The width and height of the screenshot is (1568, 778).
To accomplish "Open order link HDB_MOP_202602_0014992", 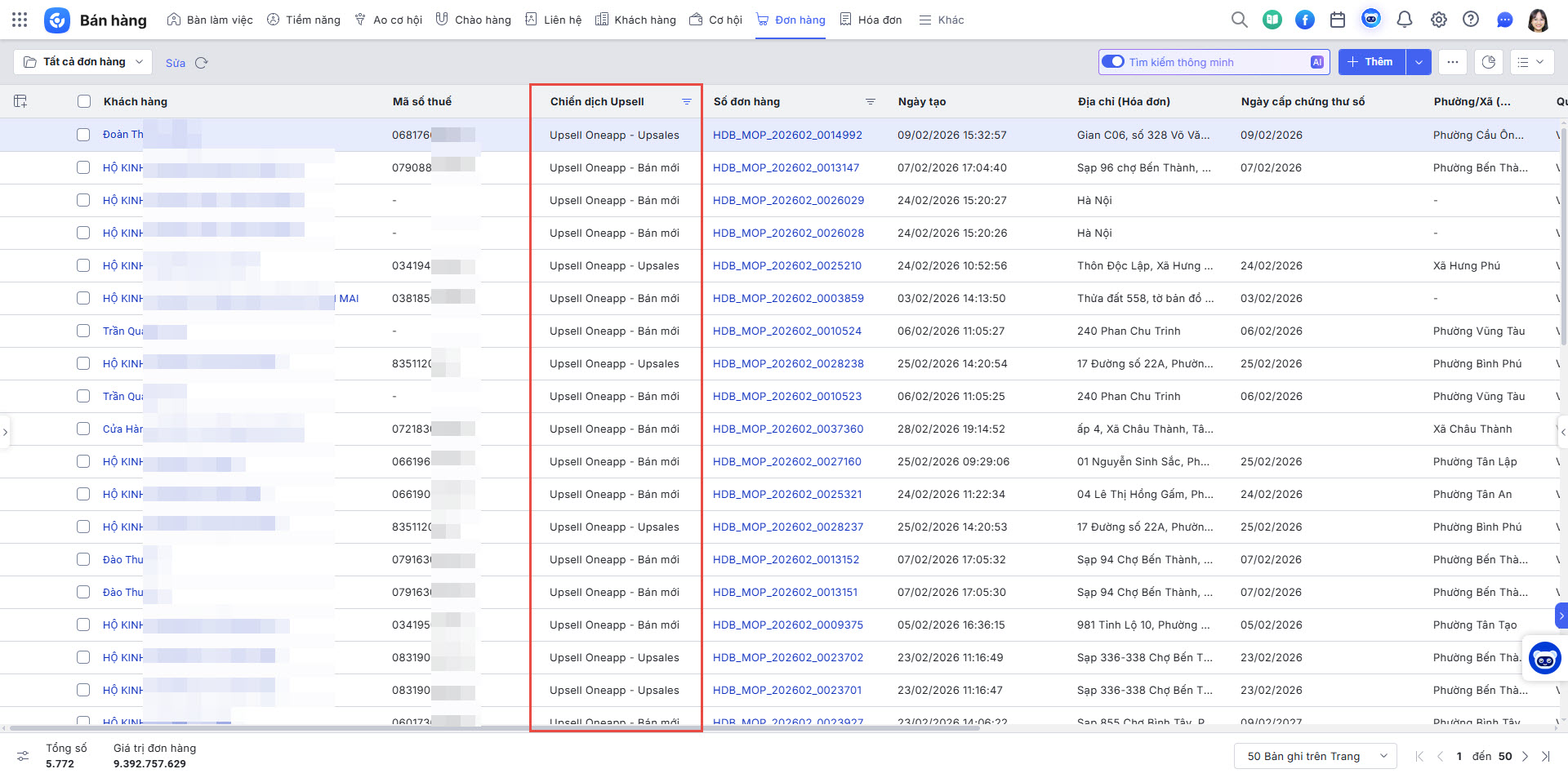I will [x=787, y=136].
